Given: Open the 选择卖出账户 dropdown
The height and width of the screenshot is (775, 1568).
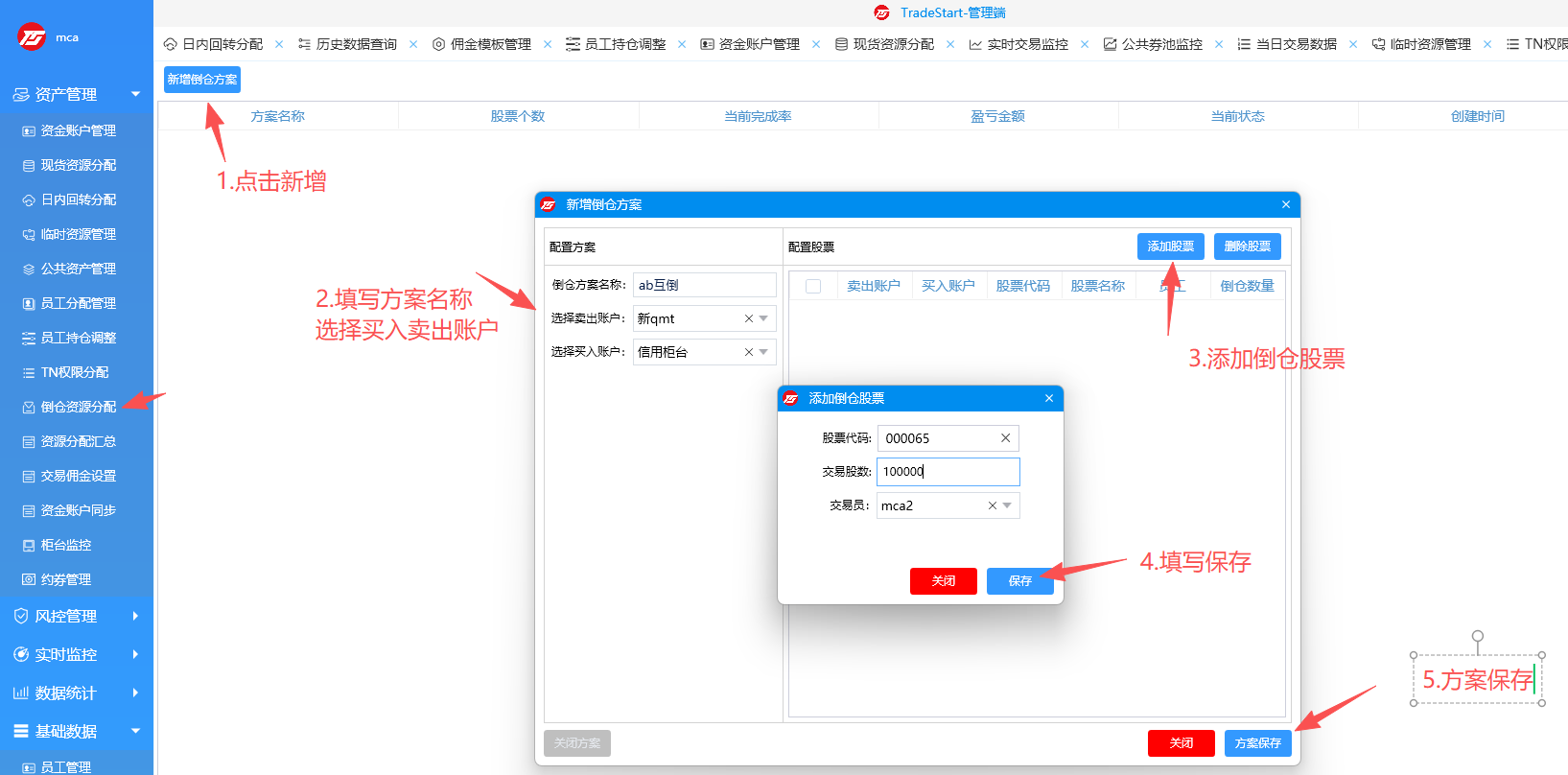Looking at the screenshot, I should (x=764, y=318).
